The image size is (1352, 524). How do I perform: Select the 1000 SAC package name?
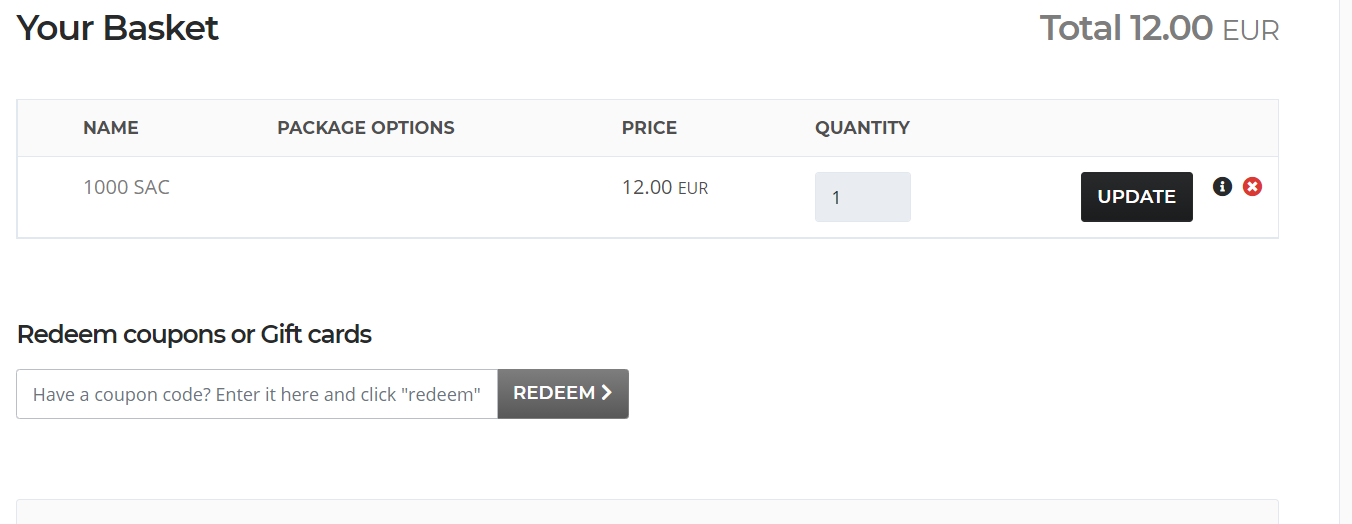[127, 187]
